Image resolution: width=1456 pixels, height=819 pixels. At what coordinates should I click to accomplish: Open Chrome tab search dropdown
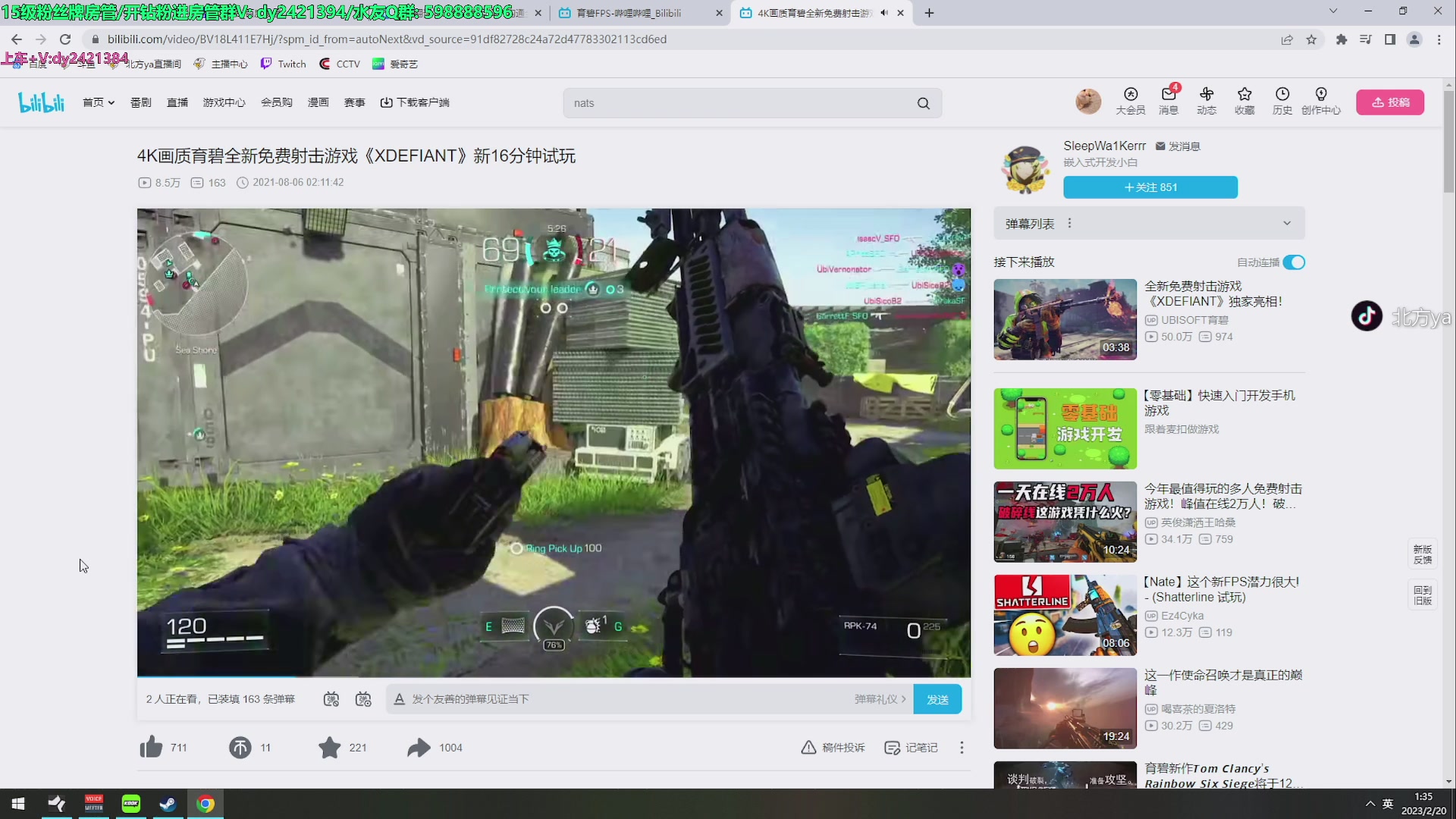[x=1333, y=11]
